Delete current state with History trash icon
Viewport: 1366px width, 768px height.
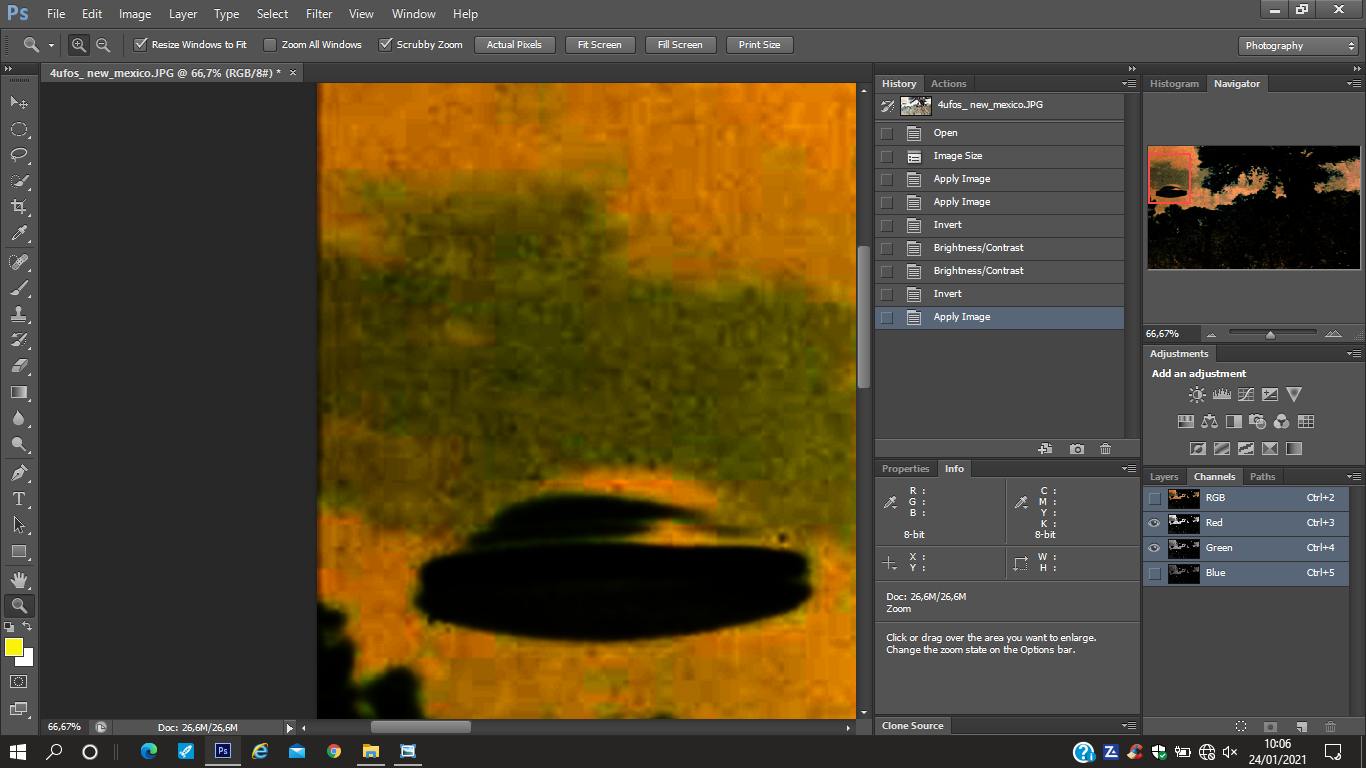[1105, 449]
